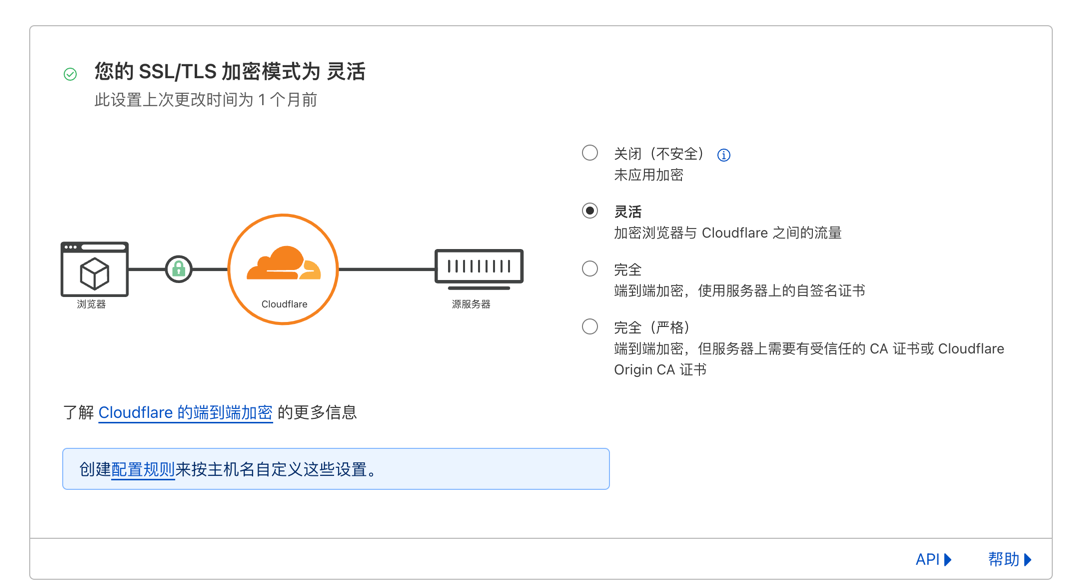The width and height of the screenshot is (1065, 586).
Task: Select the 完全（严格）encryption mode
Action: [x=590, y=324]
